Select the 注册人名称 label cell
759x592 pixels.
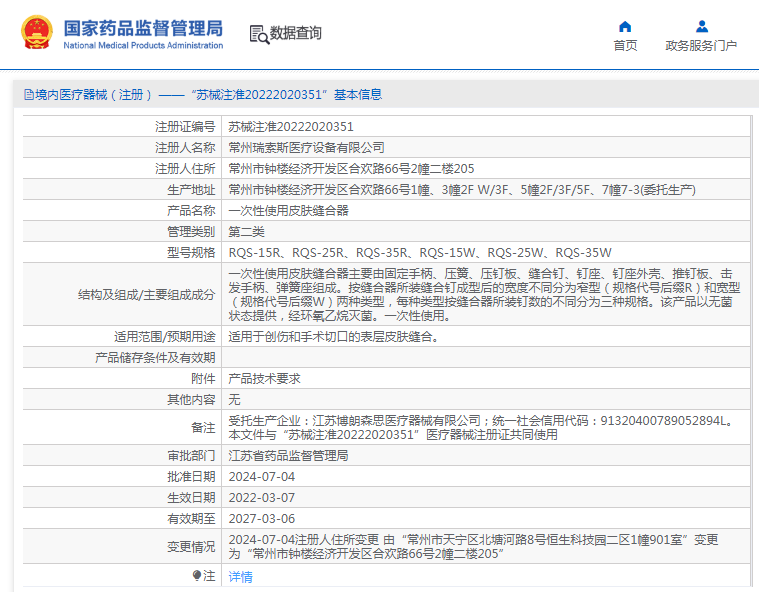click(185, 148)
